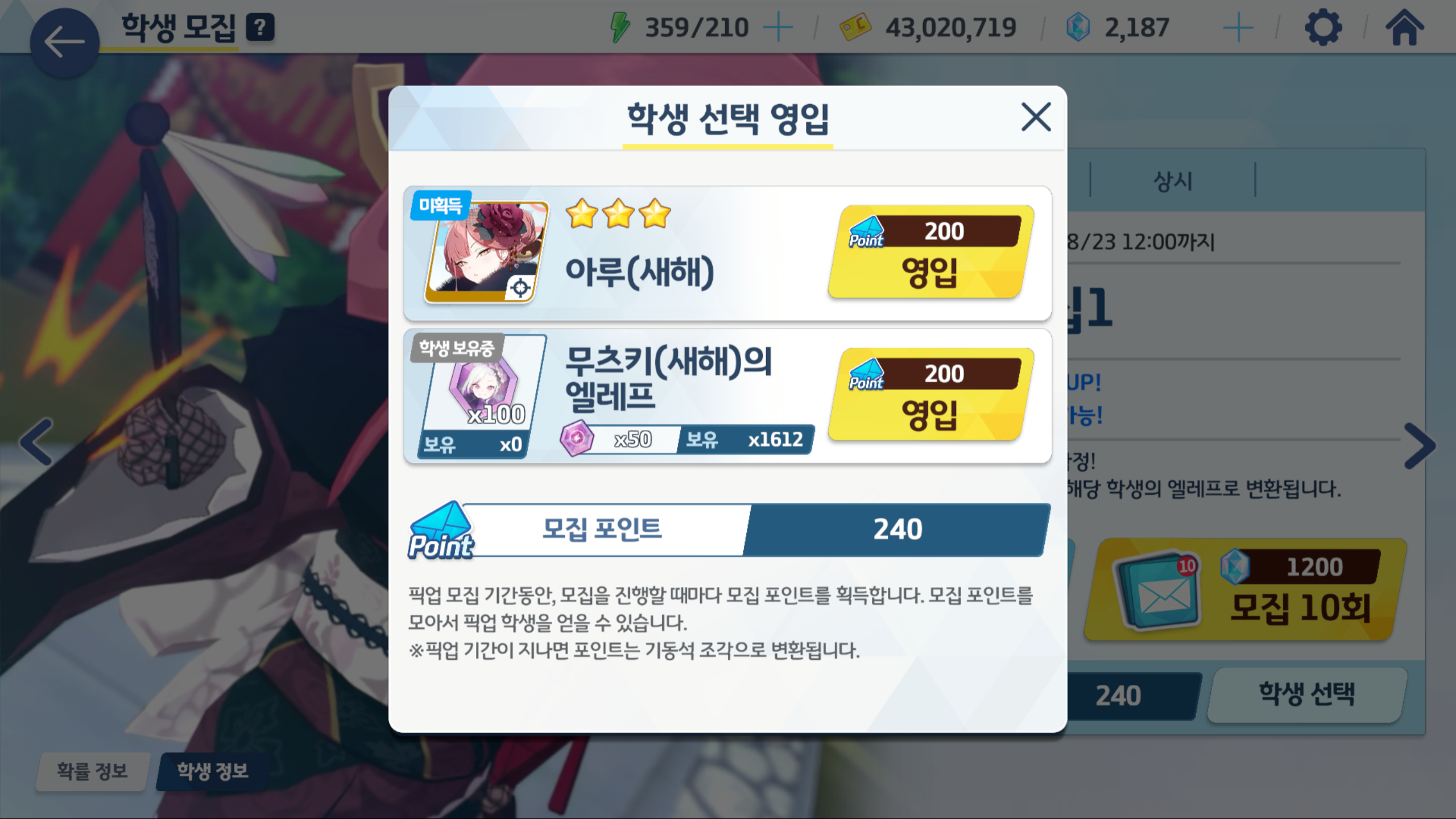Open the 확률 정보 tab
Image resolution: width=1456 pixels, height=819 pixels.
92,771
